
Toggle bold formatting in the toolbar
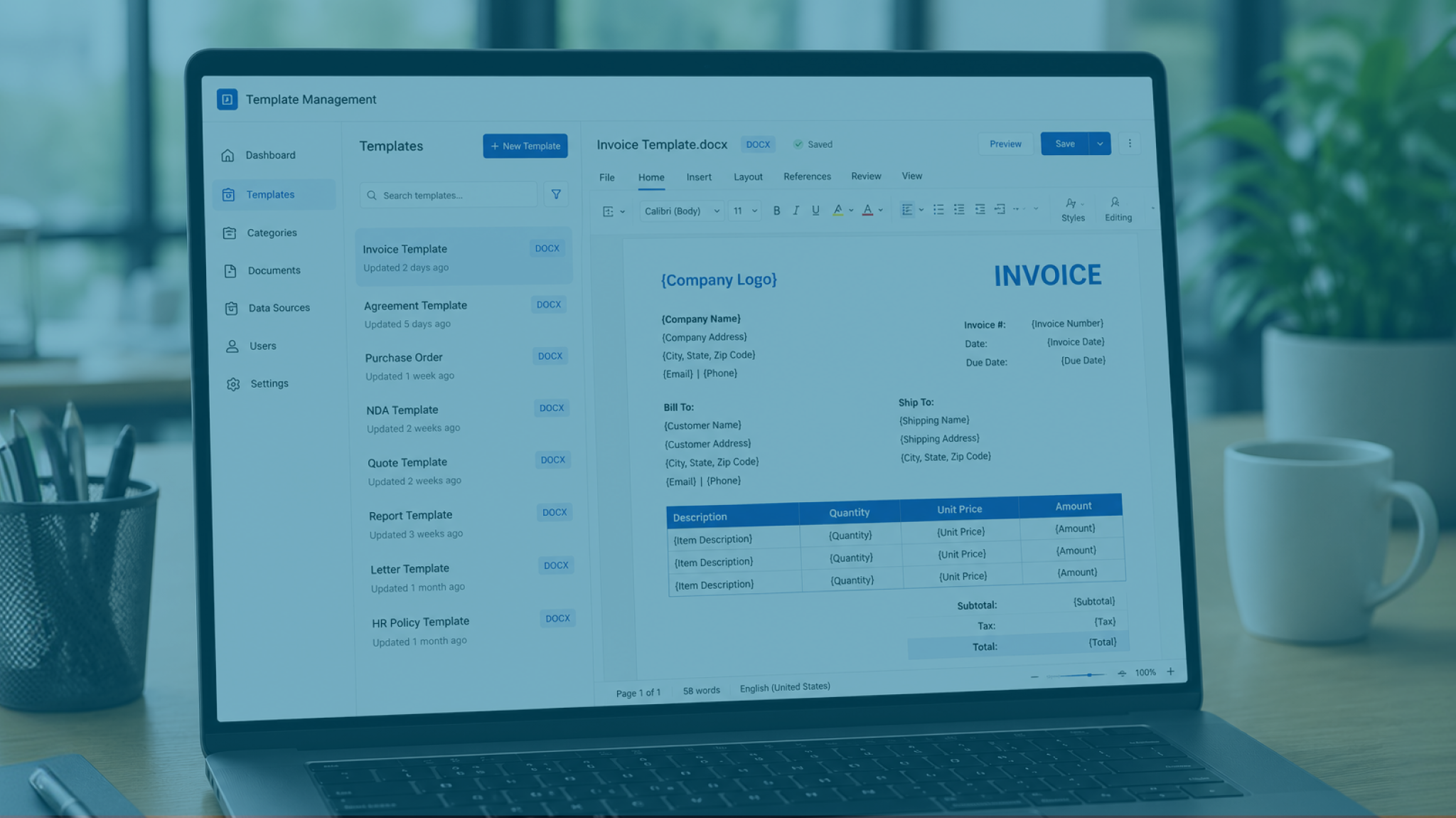(776, 211)
